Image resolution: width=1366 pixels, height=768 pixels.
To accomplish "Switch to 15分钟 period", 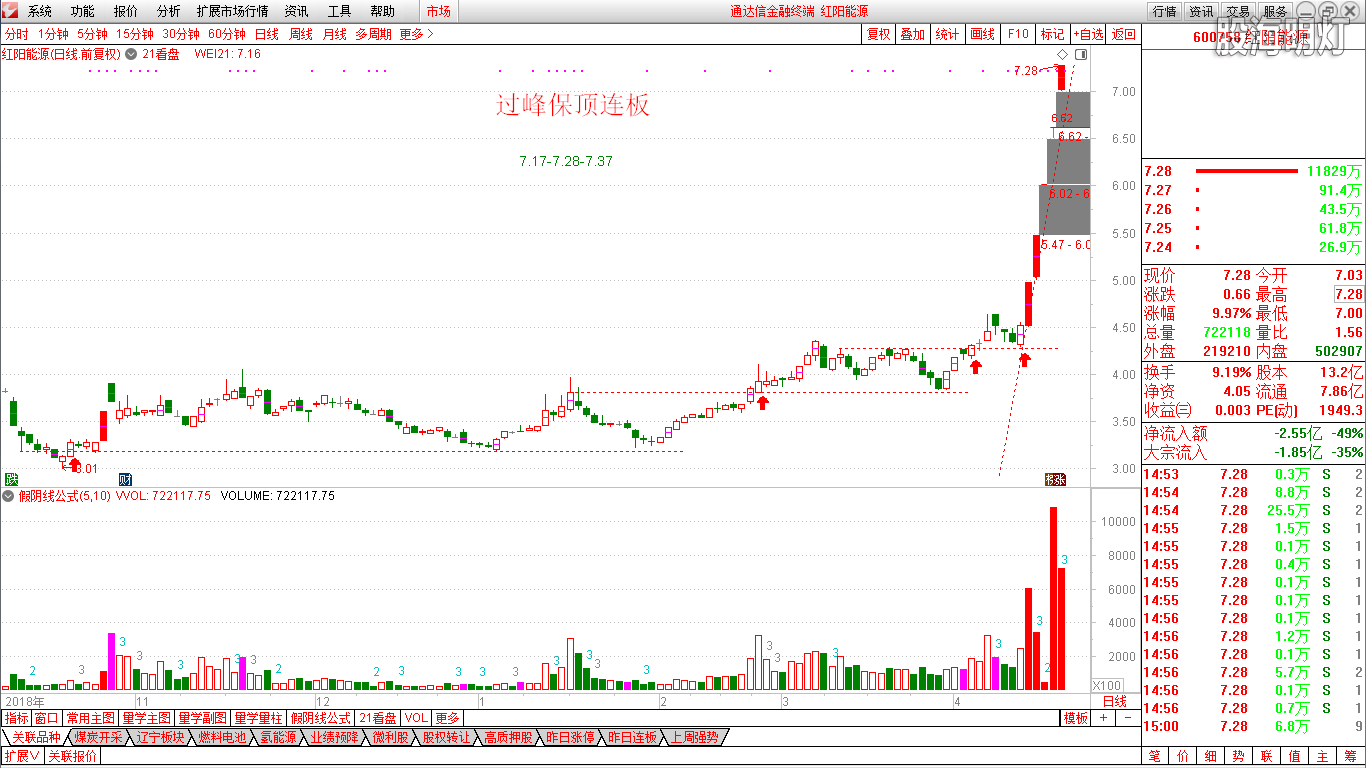I will click(135, 34).
